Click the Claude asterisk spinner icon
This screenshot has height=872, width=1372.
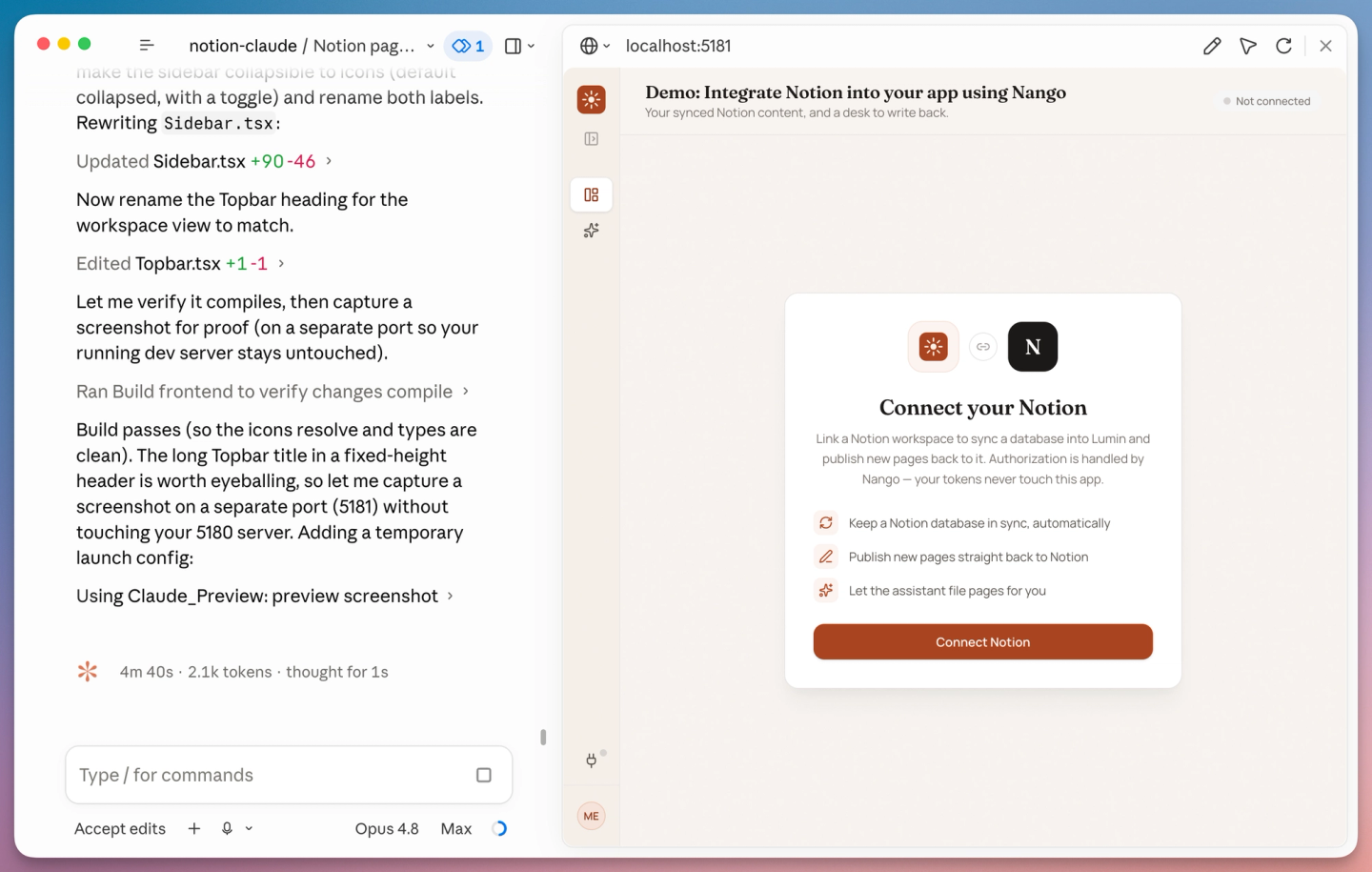[88, 672]
